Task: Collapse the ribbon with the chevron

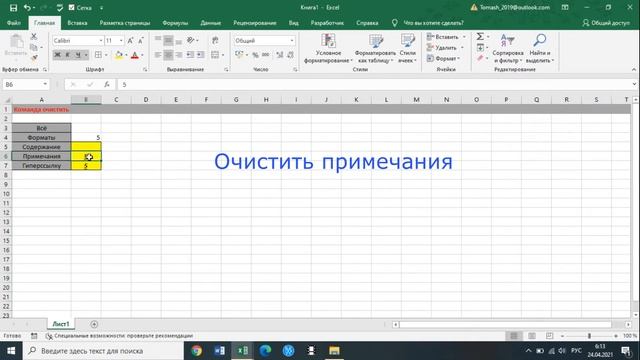Action: (634, 70)
